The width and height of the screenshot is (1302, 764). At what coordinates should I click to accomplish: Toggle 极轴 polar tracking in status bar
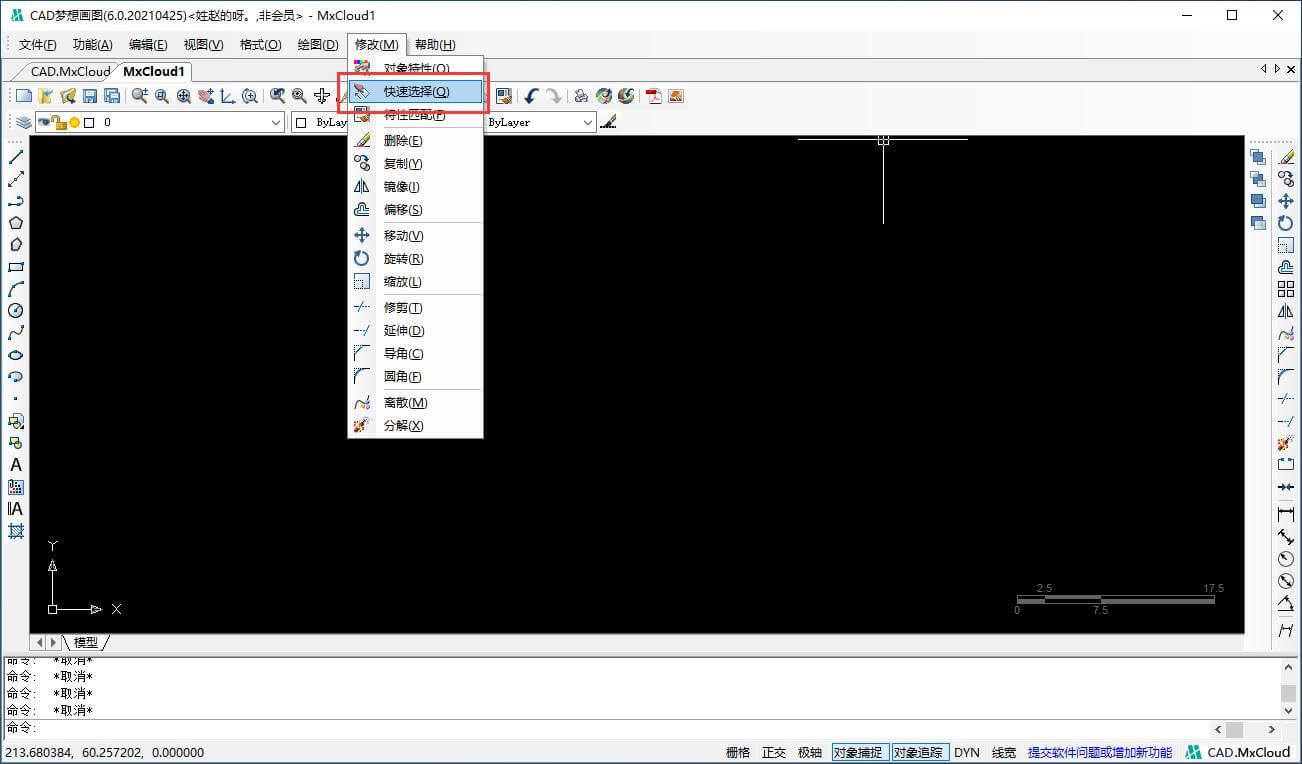coord(810,753)
